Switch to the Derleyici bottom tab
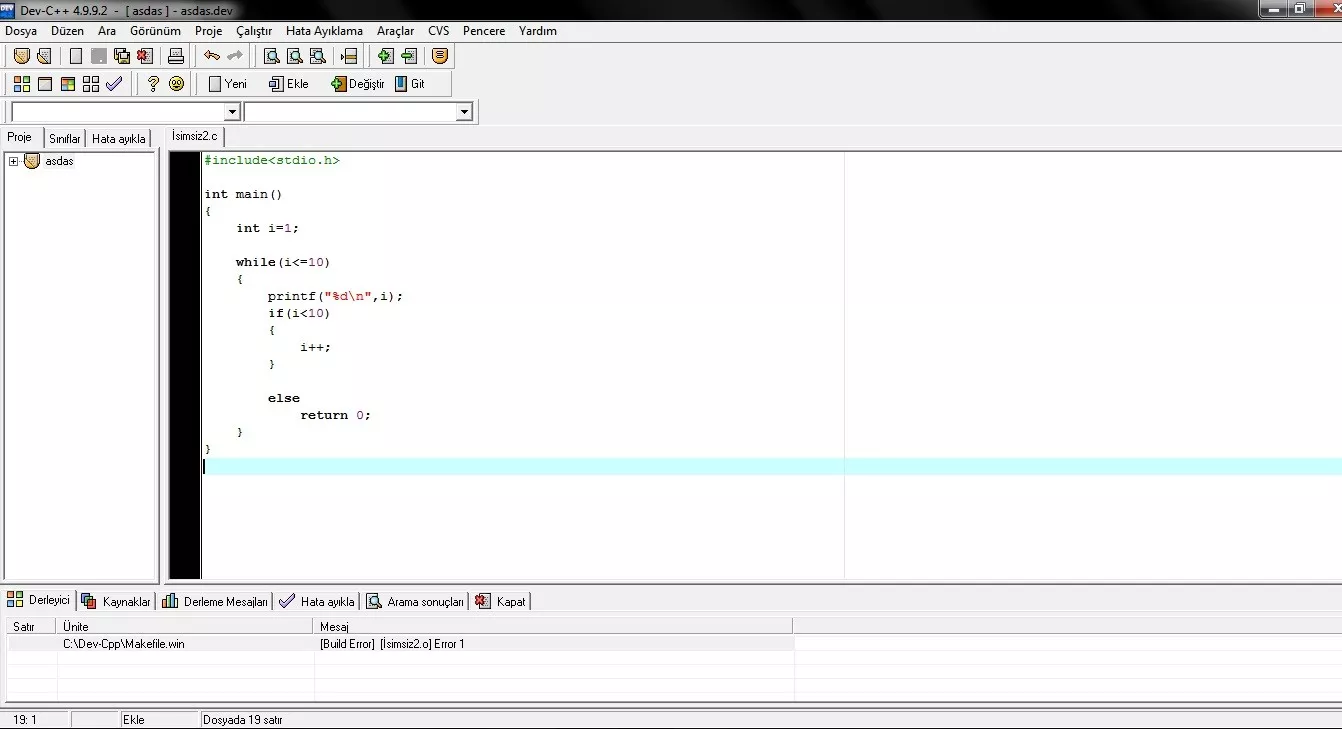This screenshot has height=729, width=1342. click(x=39, y=600)
